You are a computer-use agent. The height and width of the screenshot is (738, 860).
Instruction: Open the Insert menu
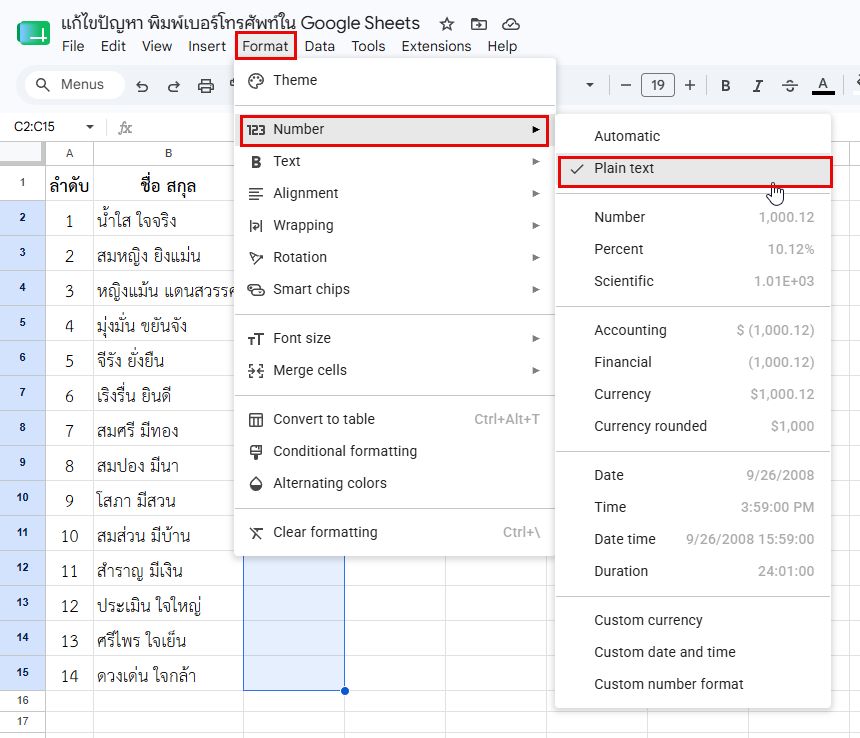click(x=207, y=46)
